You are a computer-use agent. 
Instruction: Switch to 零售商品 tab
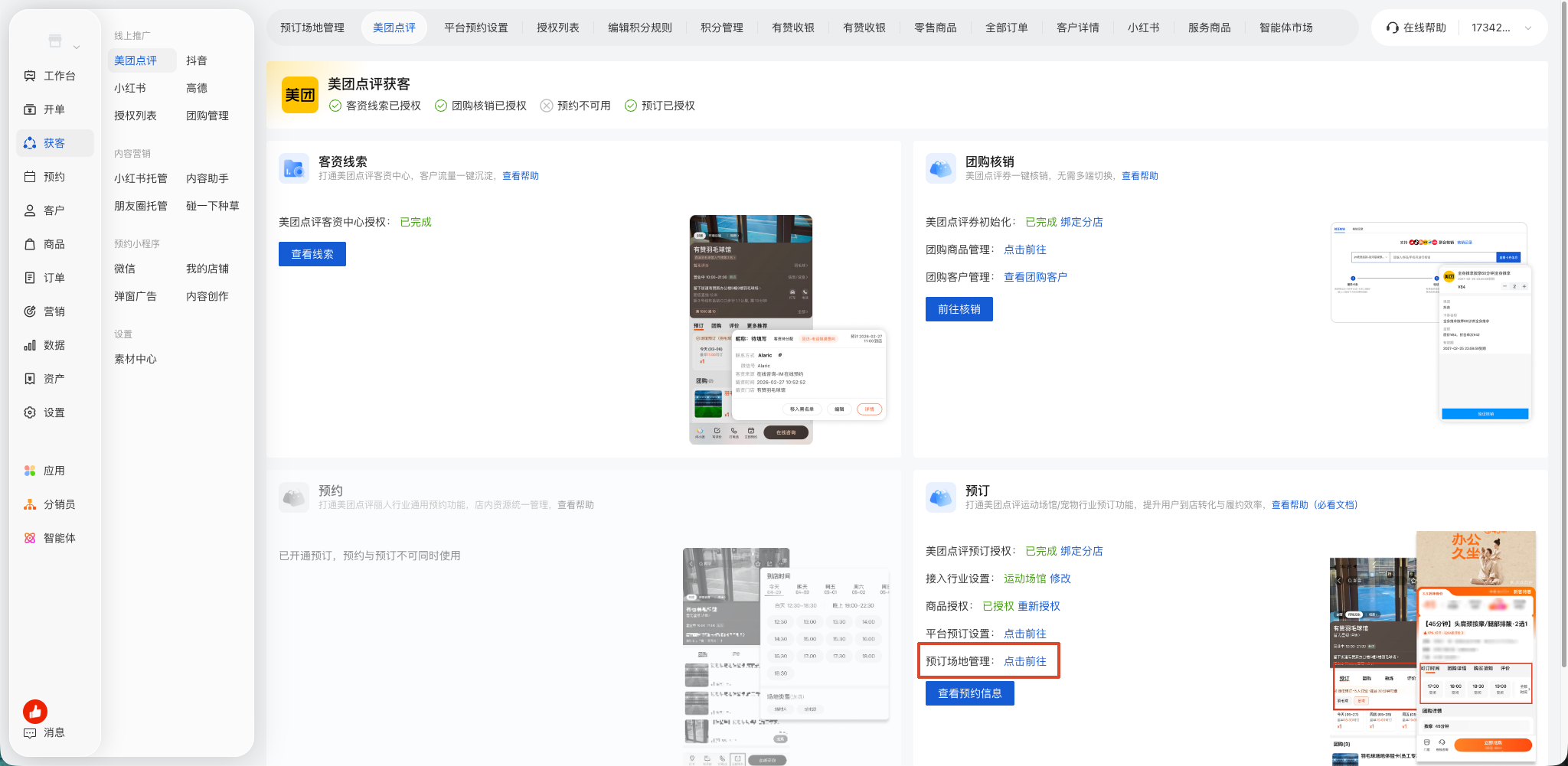[x=936, y=28]
